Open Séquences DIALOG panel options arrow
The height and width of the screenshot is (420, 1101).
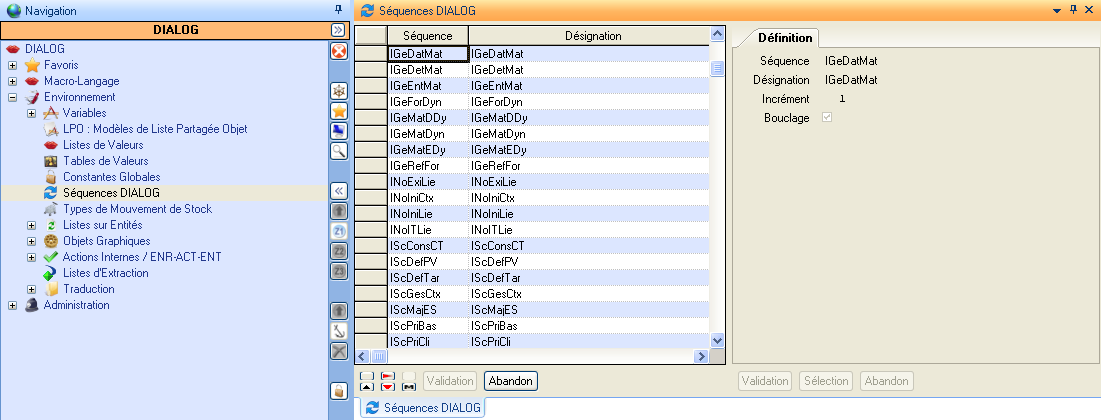coord(1057,11)
